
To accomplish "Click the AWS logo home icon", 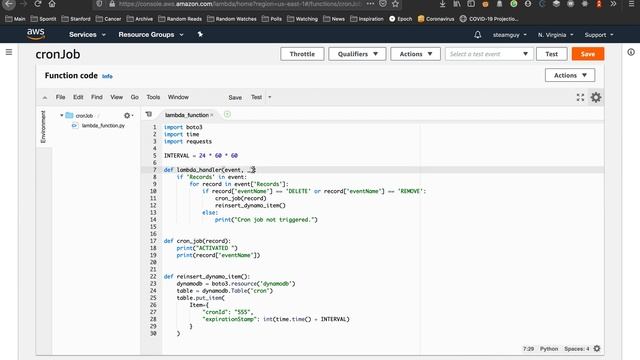I will tap(36, 34).
